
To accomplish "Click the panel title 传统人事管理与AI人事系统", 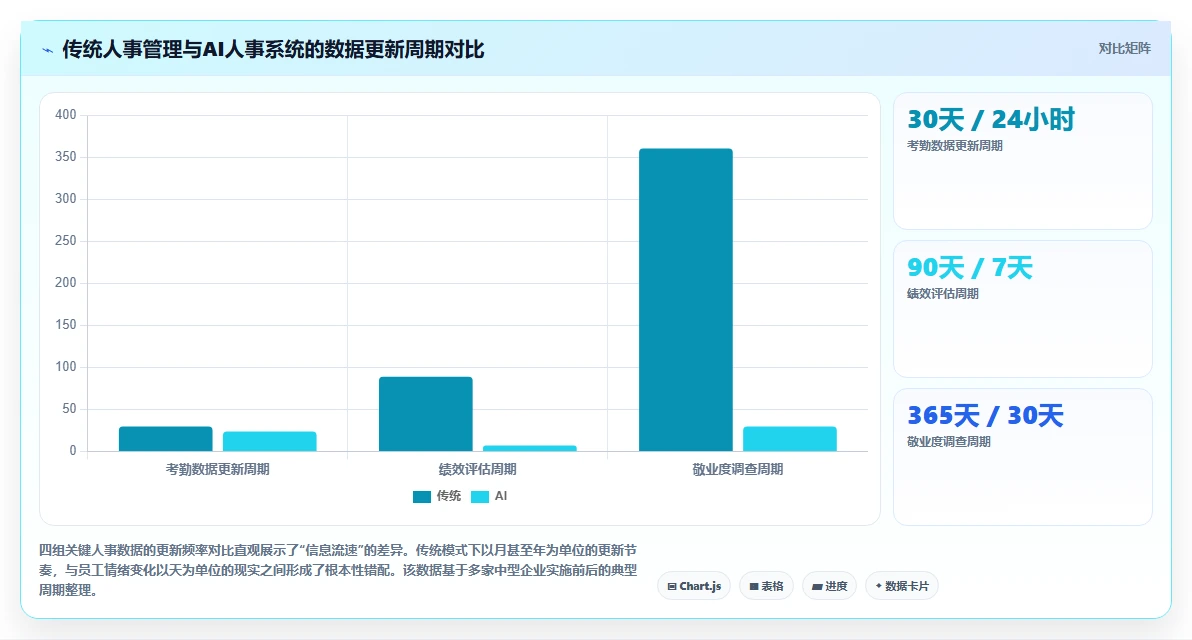I will (273, 49).
